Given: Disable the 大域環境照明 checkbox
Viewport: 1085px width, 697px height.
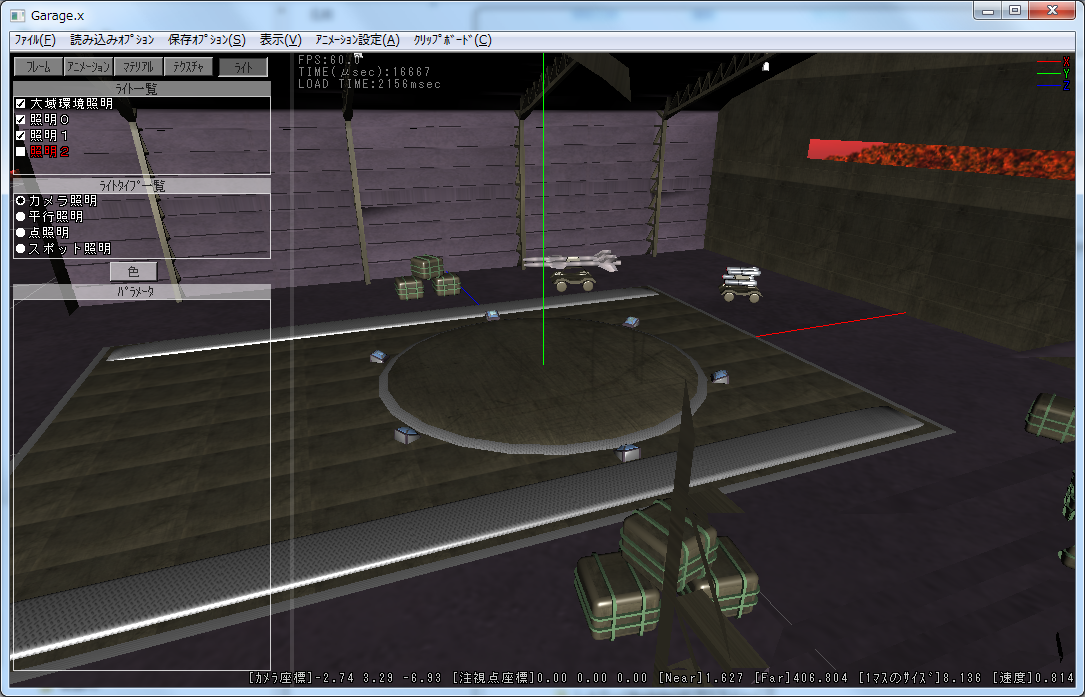Looking at the screenshot, I should [21, 104].
